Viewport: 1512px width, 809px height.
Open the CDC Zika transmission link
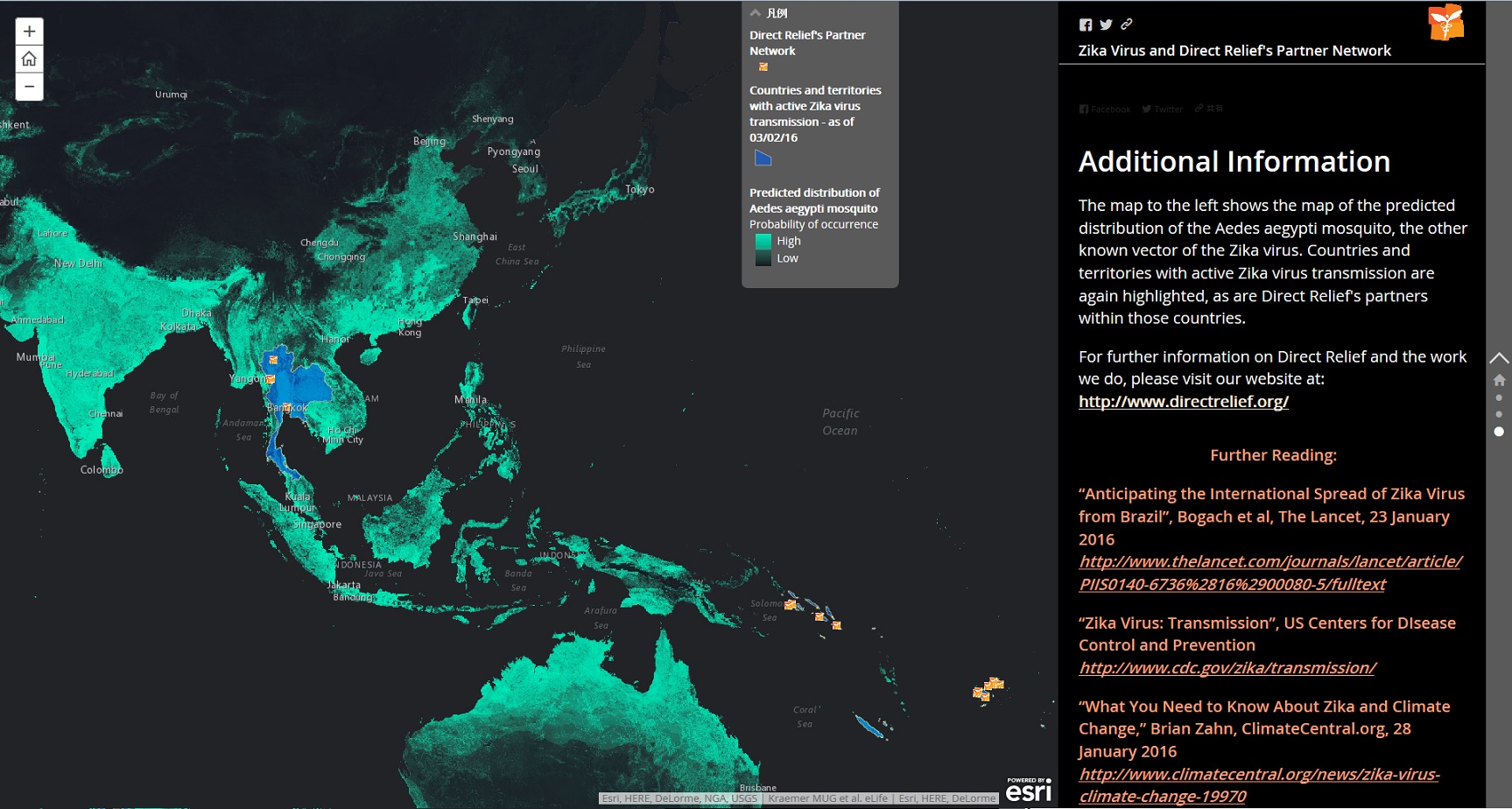click(x=1227, y=668)
